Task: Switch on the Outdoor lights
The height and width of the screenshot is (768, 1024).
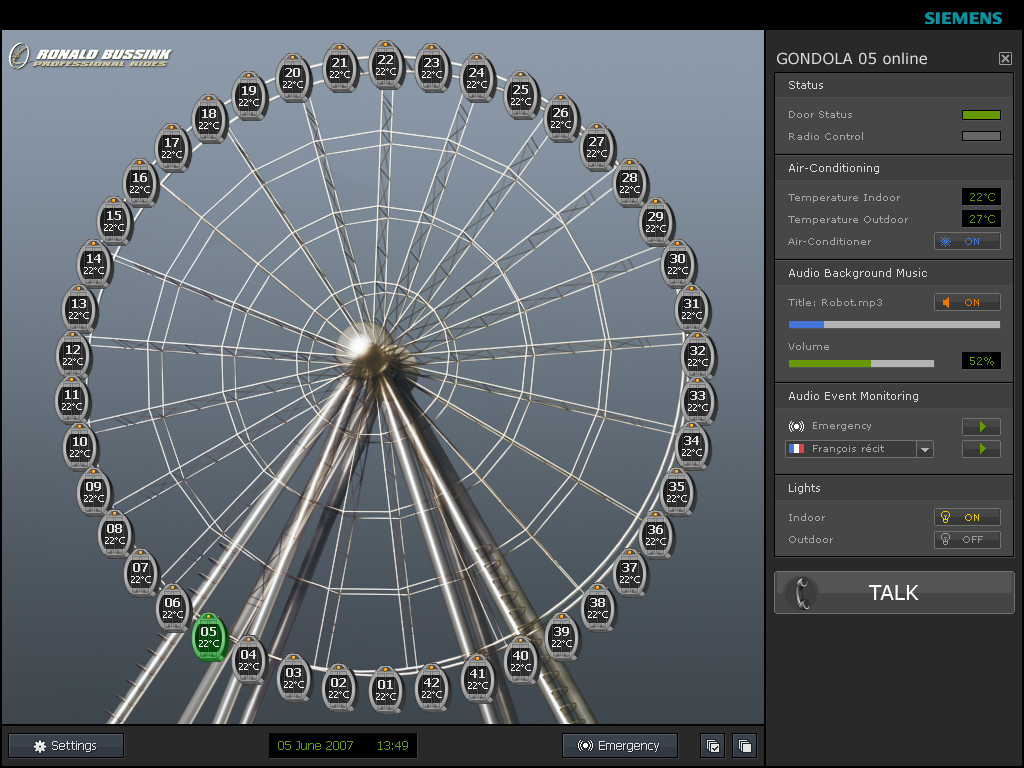Action: pyautogui.click(x=967, y=540)
